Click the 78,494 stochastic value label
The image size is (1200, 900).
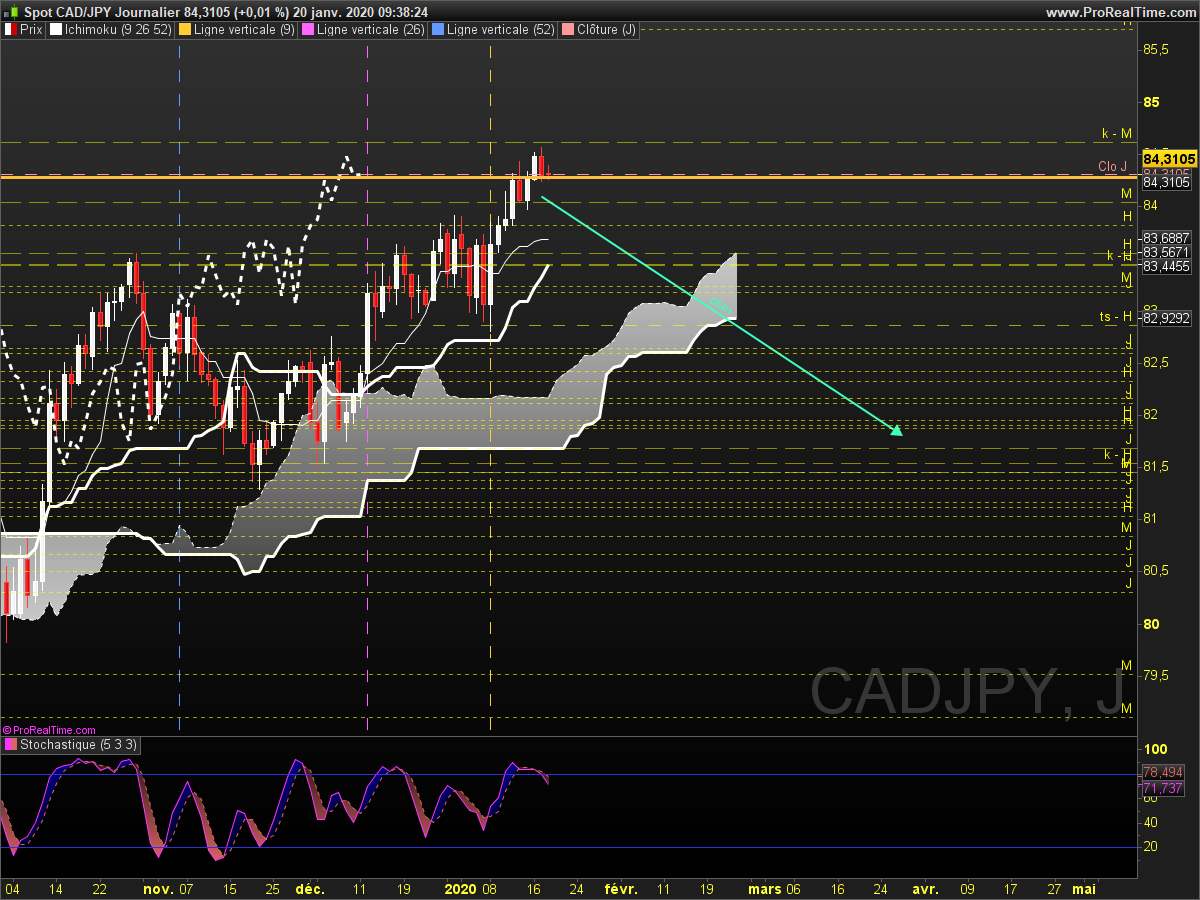tap(1162, 773)
